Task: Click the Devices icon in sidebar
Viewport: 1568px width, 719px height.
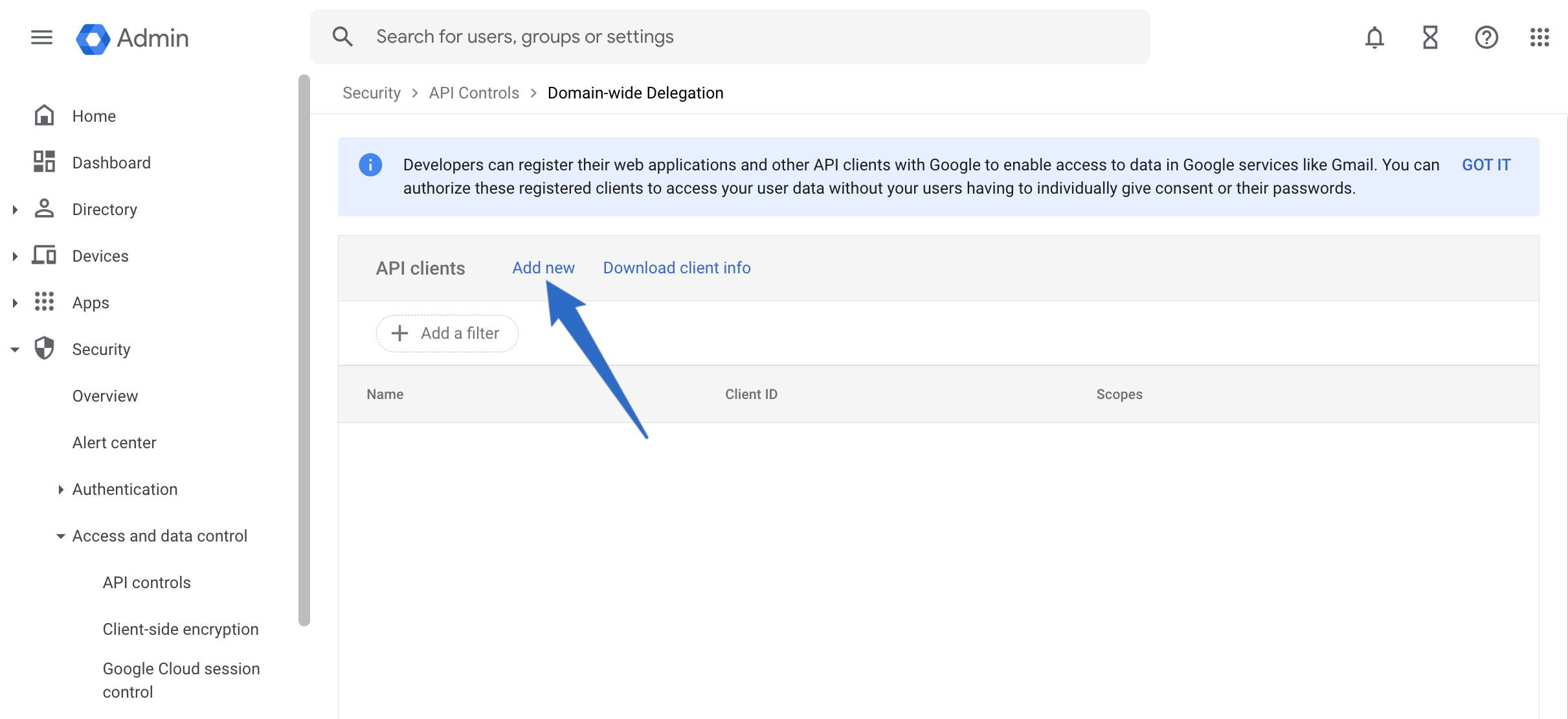Action: coord(44,255)
